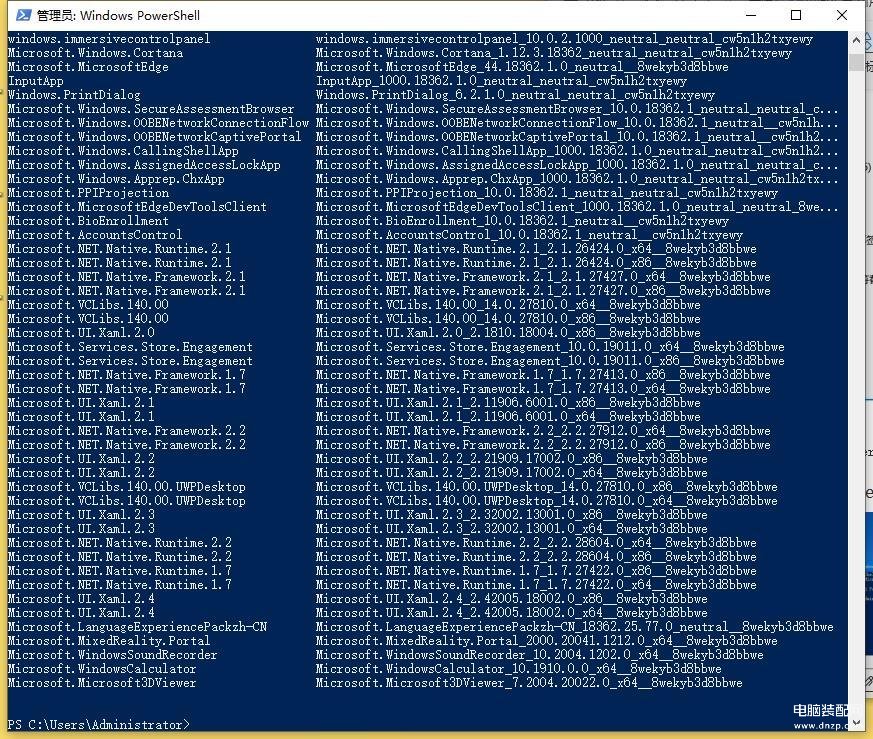Viewport: 873px width, 739px height.
Task: Maximize the PowerShell window
Action: (796, 15)
